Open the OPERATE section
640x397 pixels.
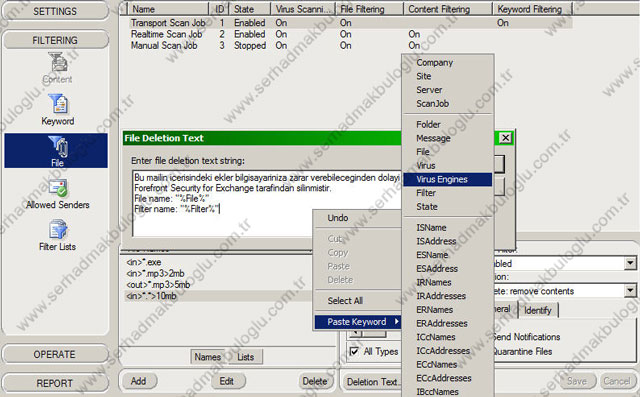[x=55, y=354]
